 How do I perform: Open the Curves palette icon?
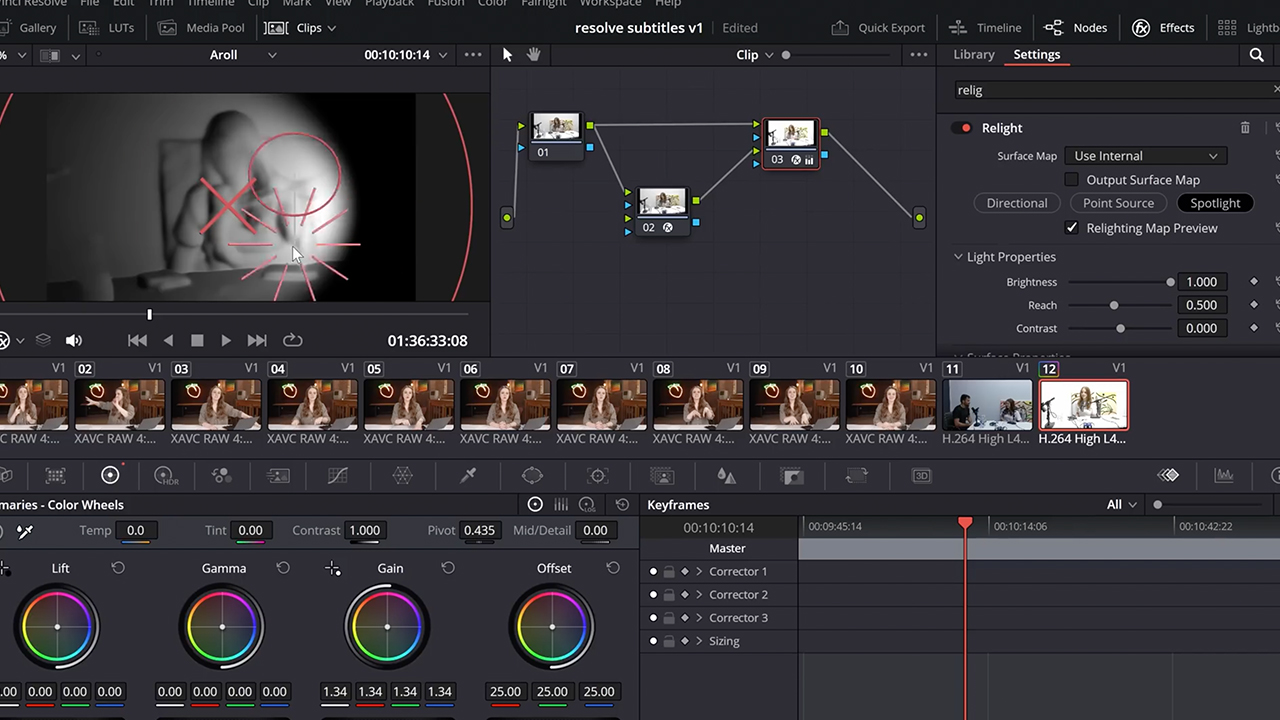[x=338, y=476]
